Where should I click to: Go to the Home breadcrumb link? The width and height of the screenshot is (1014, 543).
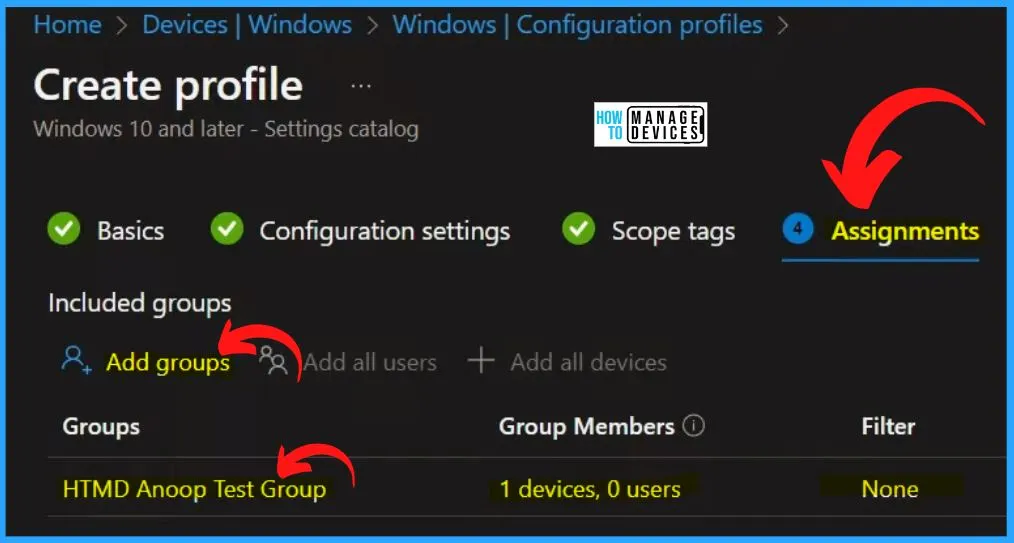67,25
